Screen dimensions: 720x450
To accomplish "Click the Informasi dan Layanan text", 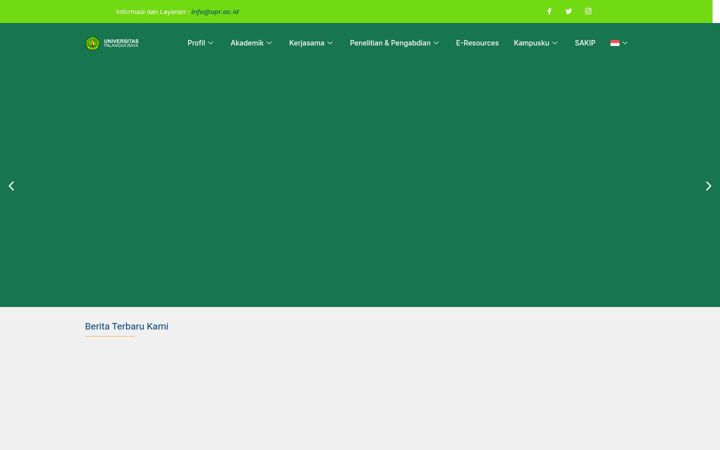I will (x=151, y=12).
